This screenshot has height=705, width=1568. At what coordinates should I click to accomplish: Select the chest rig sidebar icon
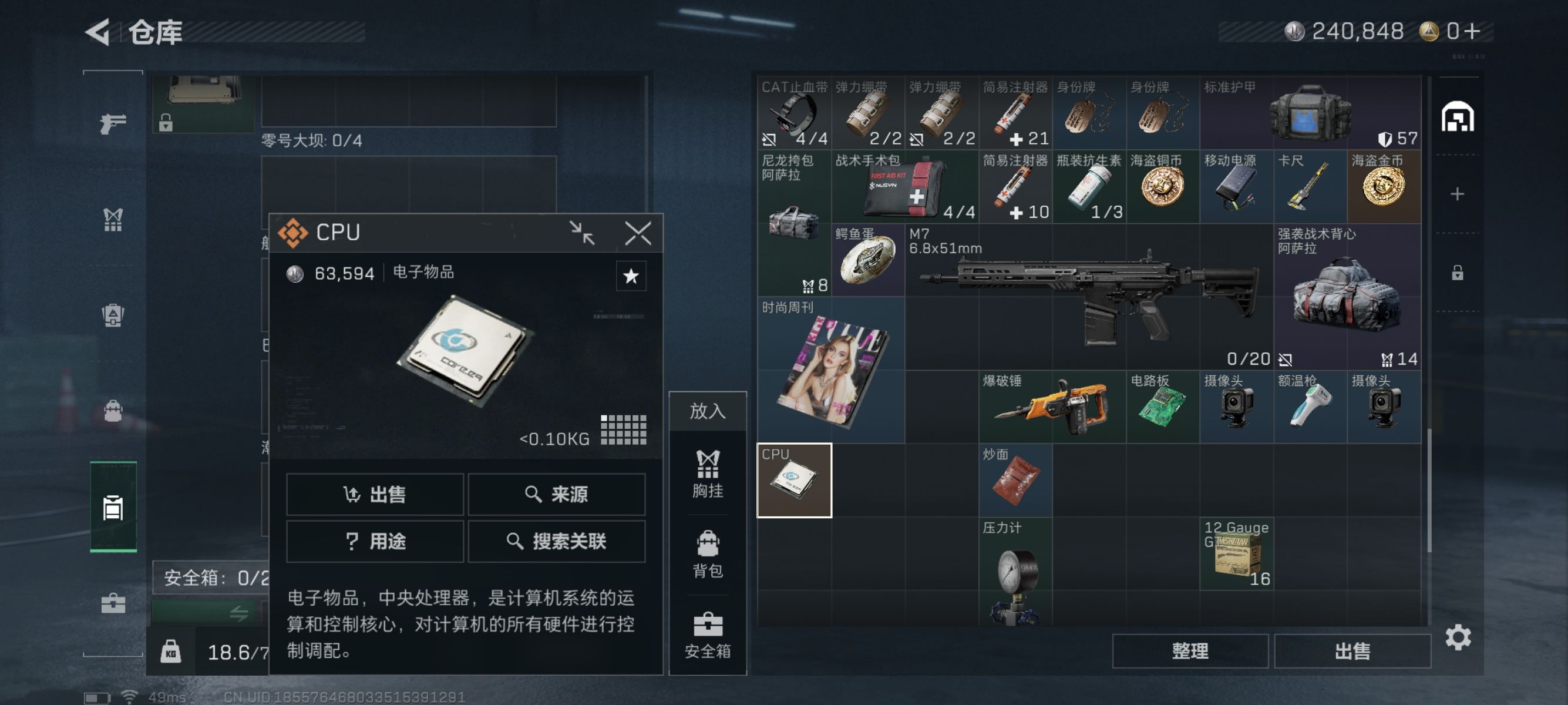[113, 220]
